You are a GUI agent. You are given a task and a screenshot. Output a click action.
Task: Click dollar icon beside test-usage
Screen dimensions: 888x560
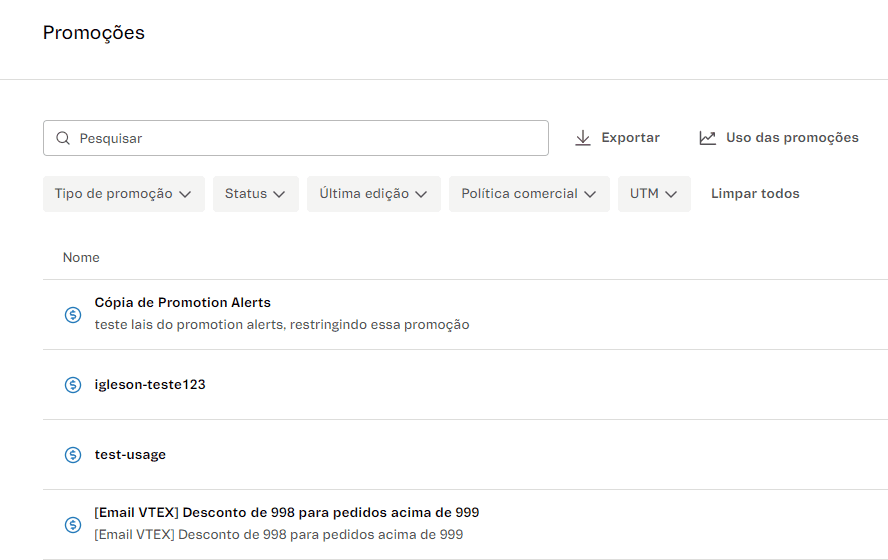click(x=72, y=455)
